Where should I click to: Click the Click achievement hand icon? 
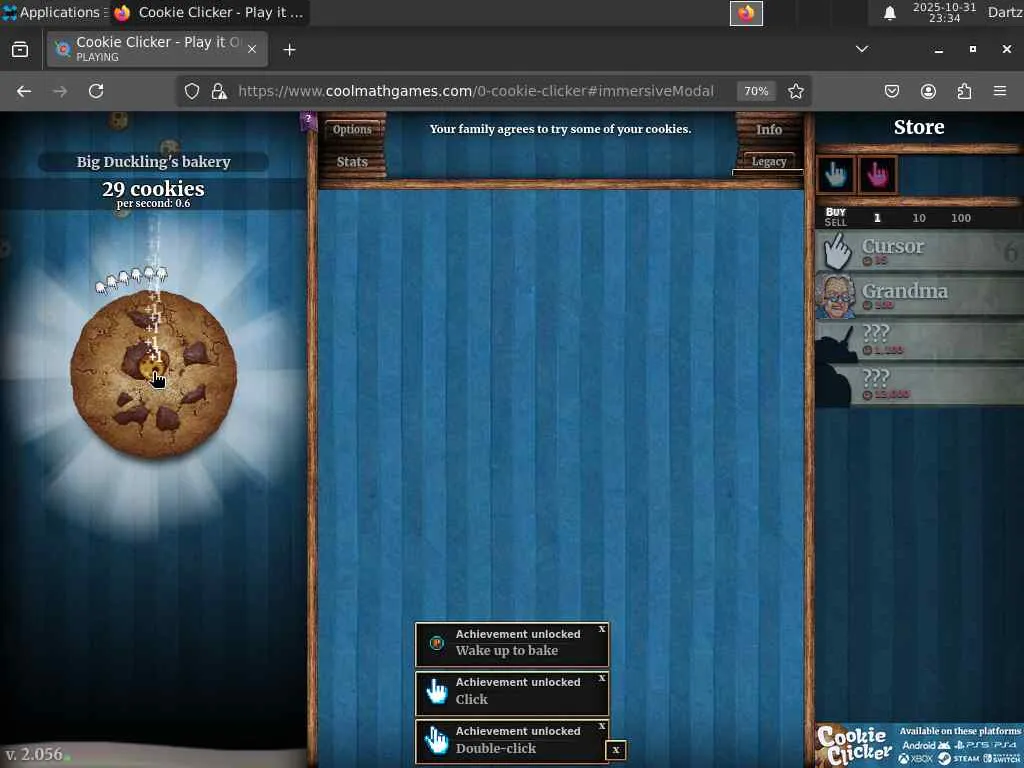pyautogui.click(x=437, y=692)
